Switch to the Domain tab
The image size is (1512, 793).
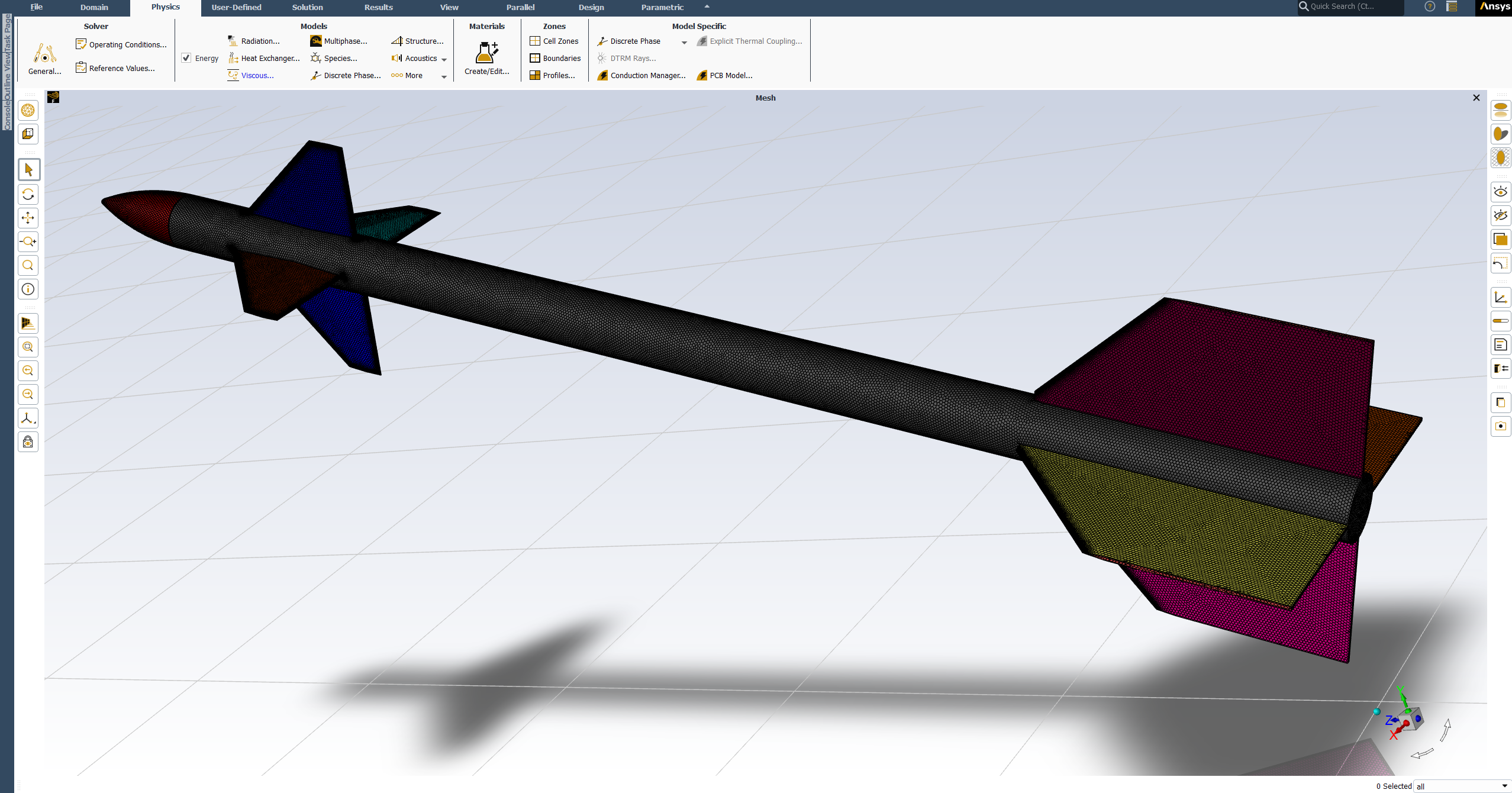coord(94,7)
